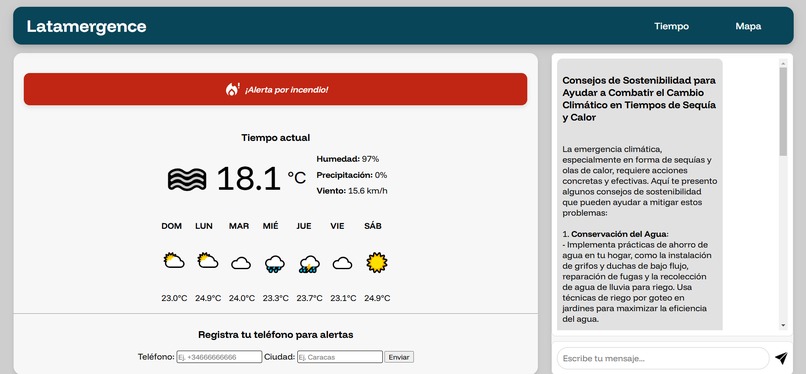Select Monday partly sunny forecast icon
Image resolution: width=806 pixels, height=374 pixels.
pyautogui.click(x=208, y=260)
